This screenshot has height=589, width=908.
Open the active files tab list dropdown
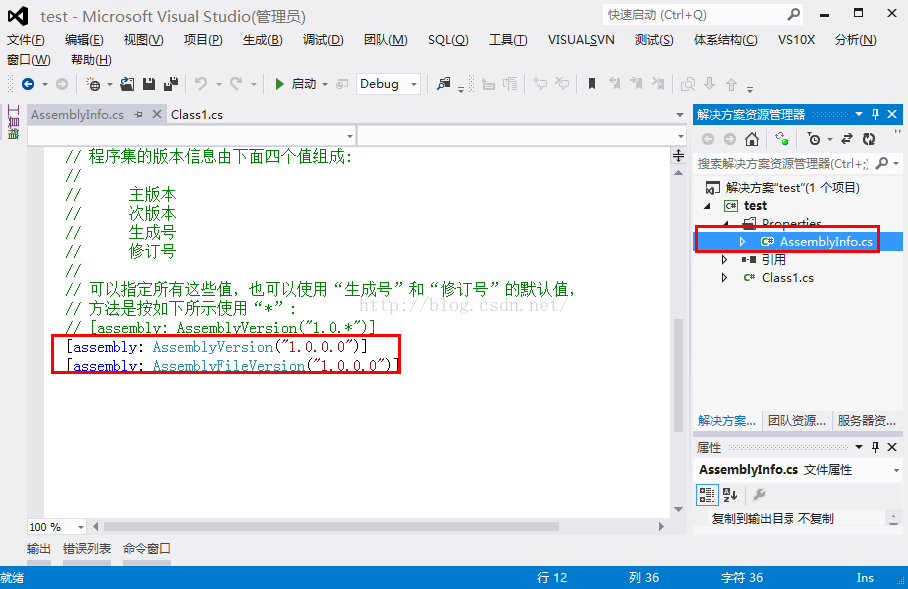pyautogui.click(x=680, y=115)
